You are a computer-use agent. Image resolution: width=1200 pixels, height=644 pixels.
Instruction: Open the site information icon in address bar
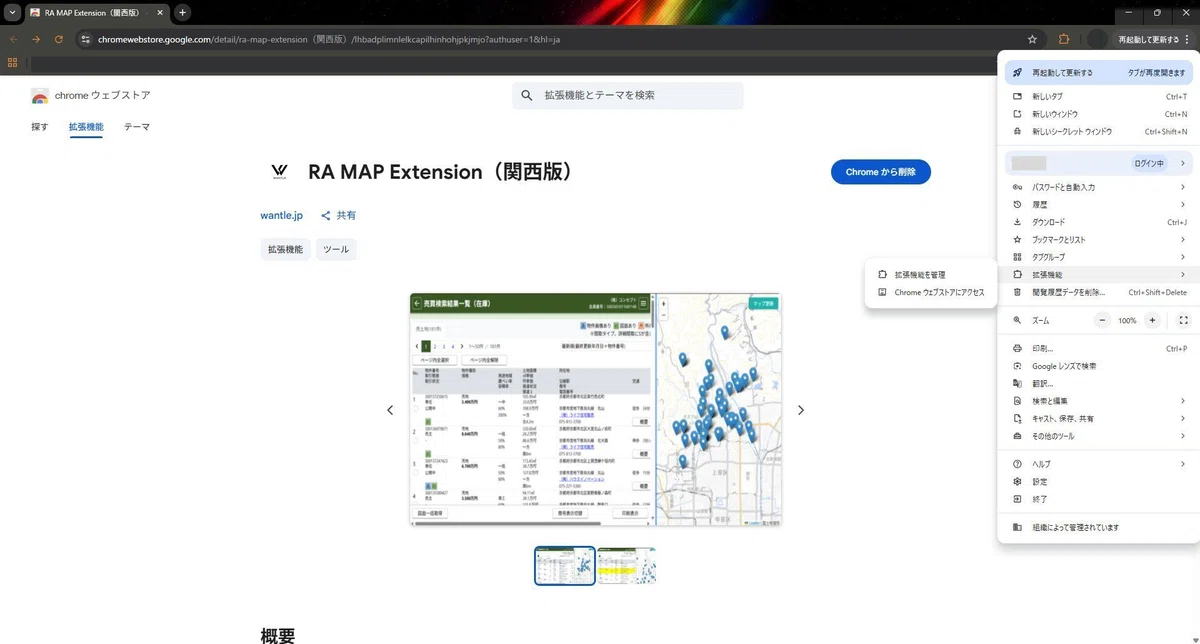[x=86, y=39]
